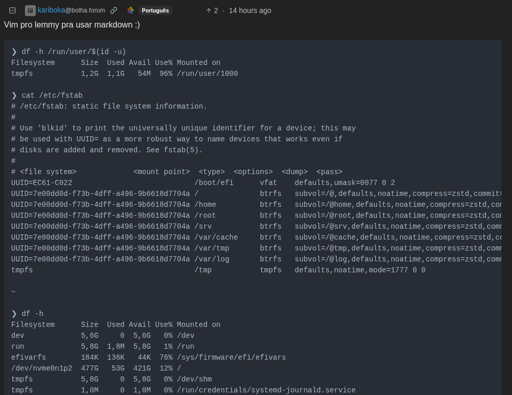The height and width of the screenshot is (395, 512).
Task: Open the comment permalink chain icon
Action: click(x=114, y=11)
